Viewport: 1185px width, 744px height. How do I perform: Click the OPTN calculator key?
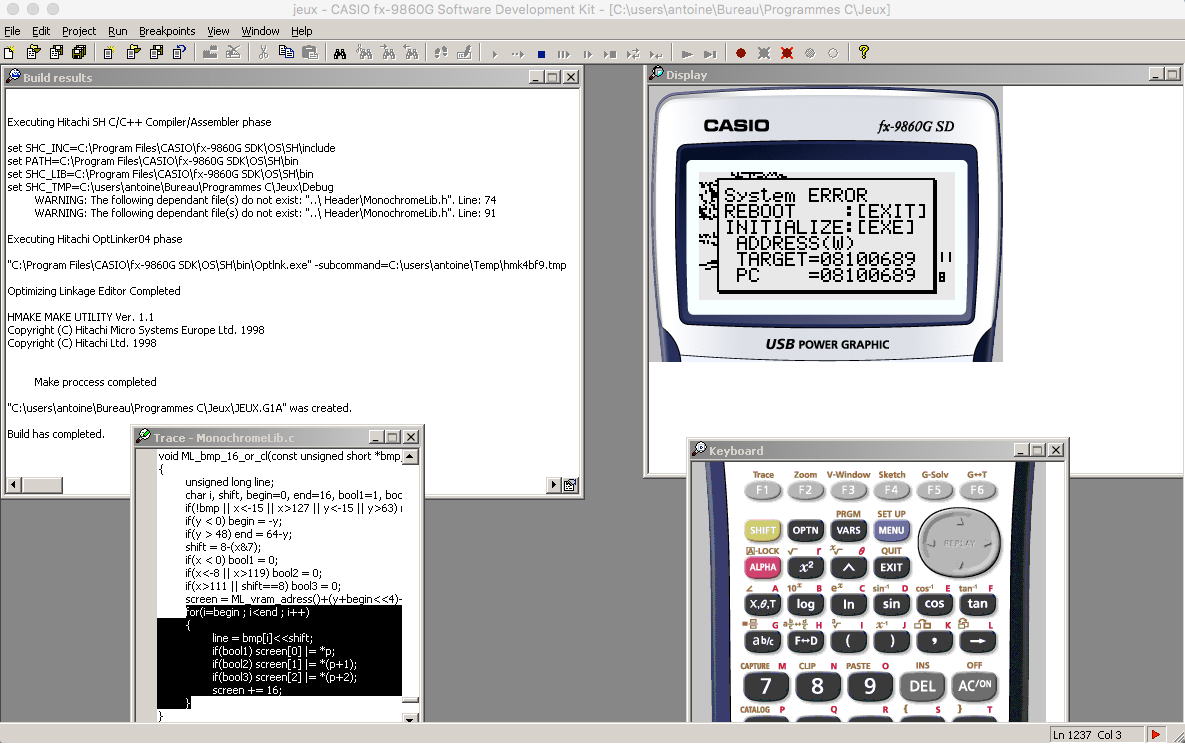[x=805, y=530]
